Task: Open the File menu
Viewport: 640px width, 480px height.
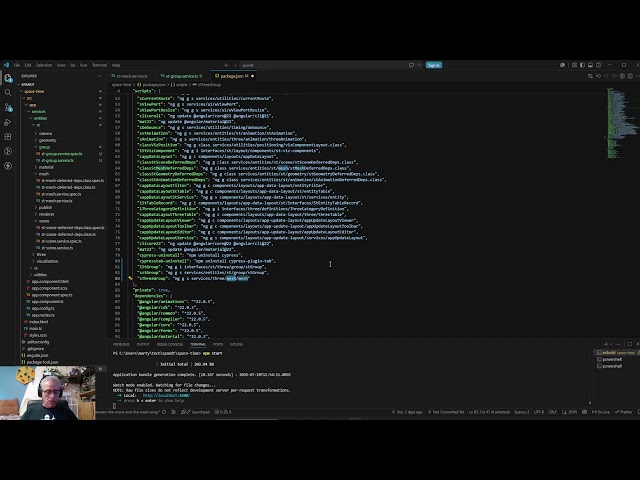Action: click(x=17, y=65)
